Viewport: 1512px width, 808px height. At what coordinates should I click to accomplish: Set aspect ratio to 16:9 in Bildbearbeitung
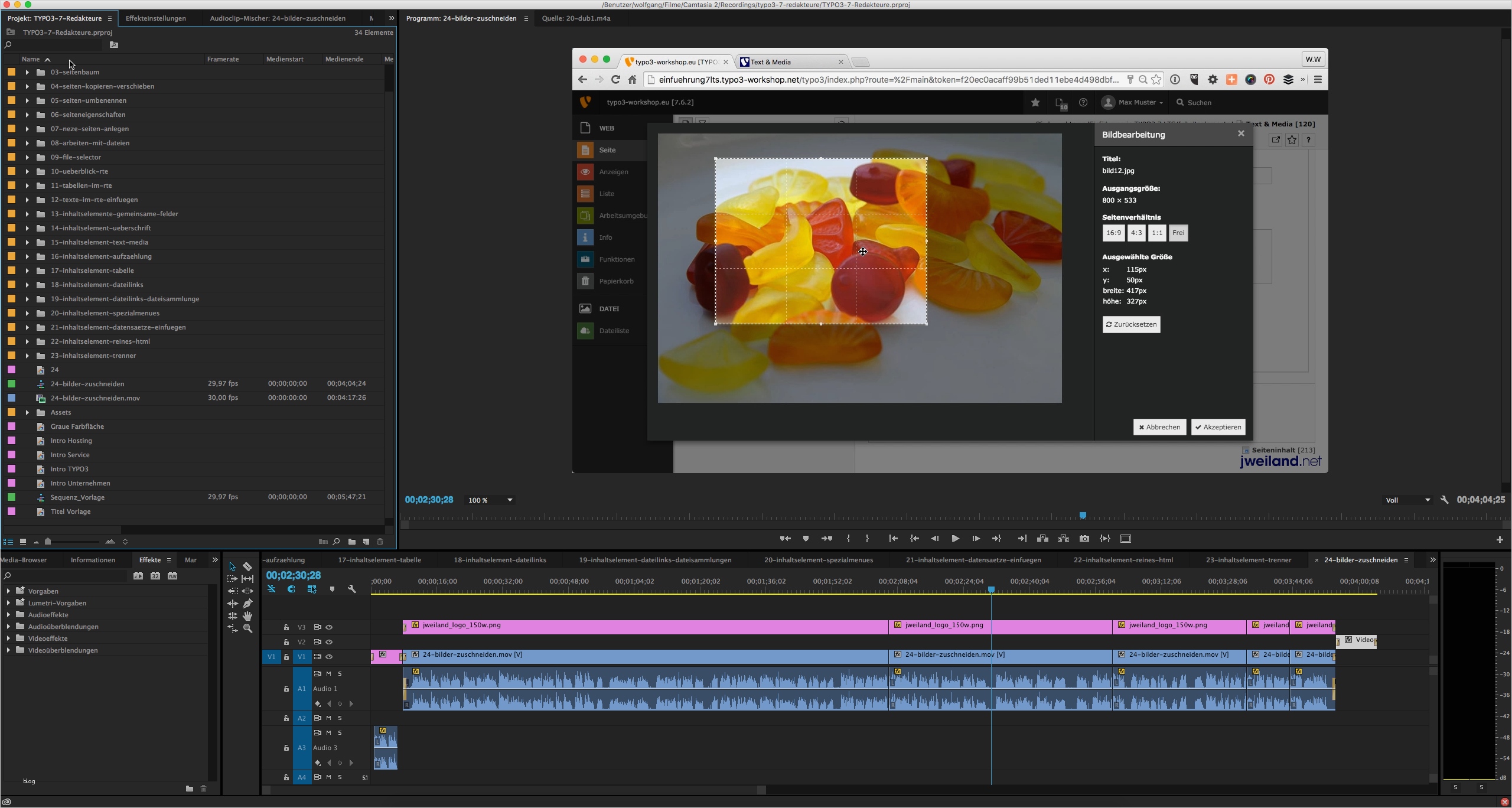point(1113,233)
